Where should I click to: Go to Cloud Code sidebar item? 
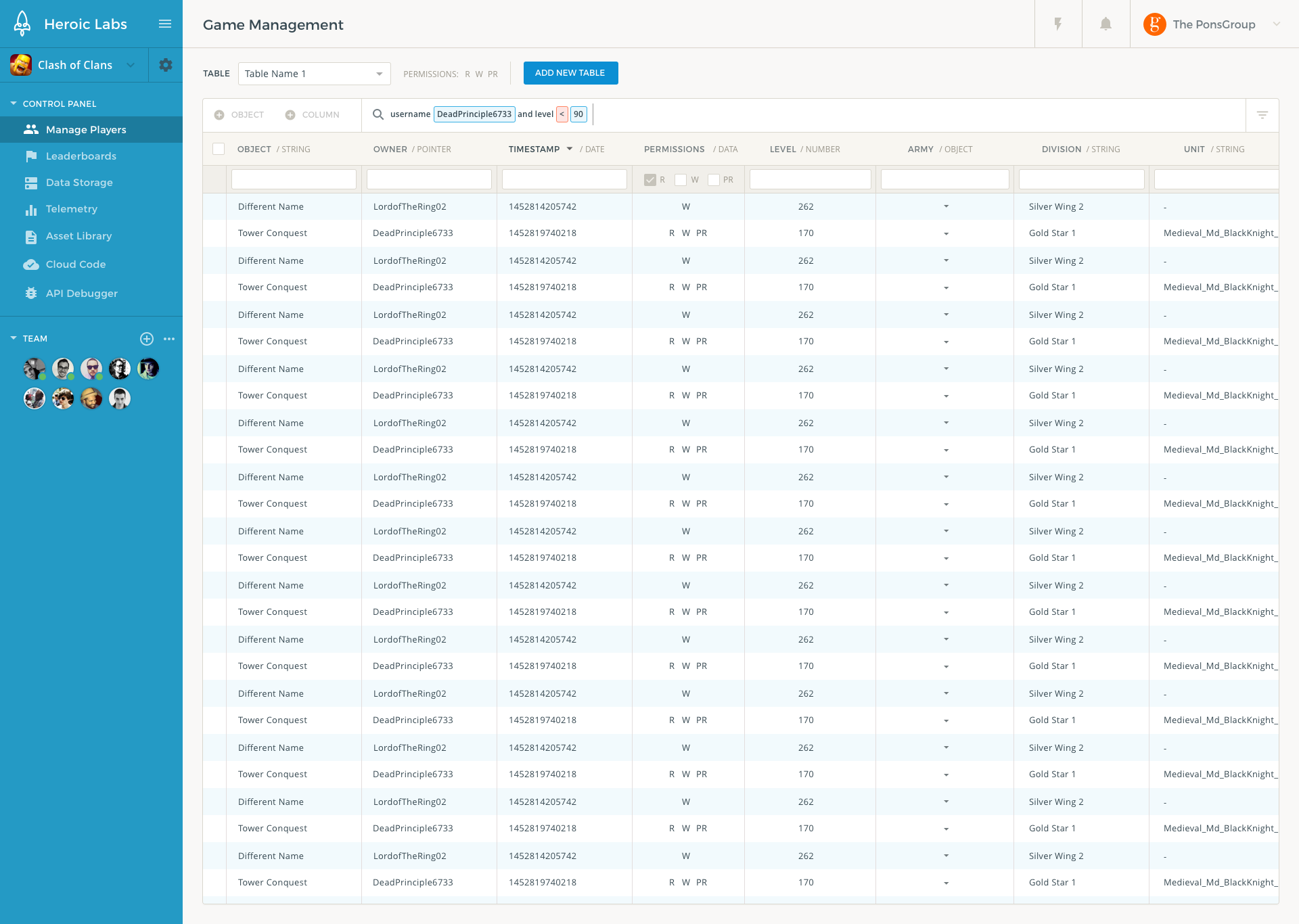[76, 264]
